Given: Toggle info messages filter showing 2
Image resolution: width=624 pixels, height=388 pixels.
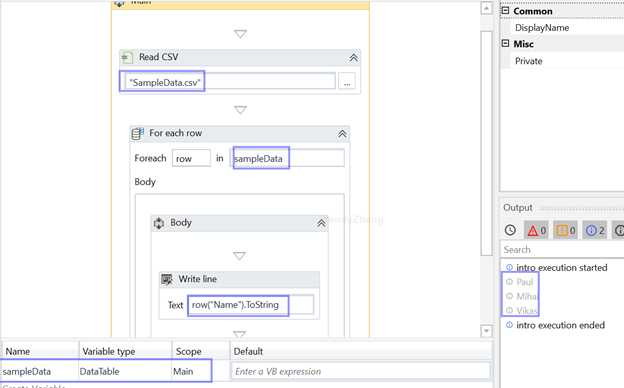Looking at the screenshot, I should 595,230.
